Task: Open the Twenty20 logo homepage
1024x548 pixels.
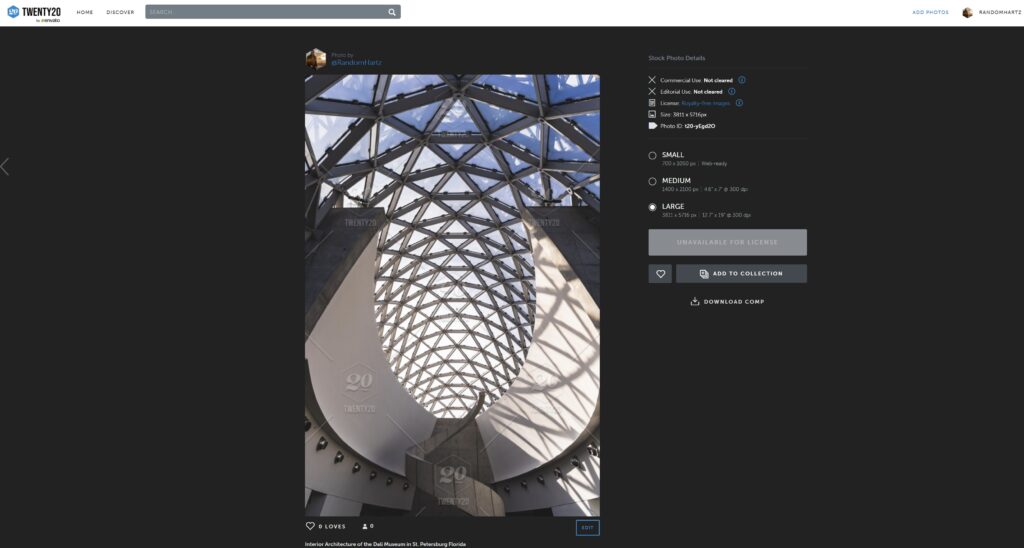Action: tap(34, 13)
